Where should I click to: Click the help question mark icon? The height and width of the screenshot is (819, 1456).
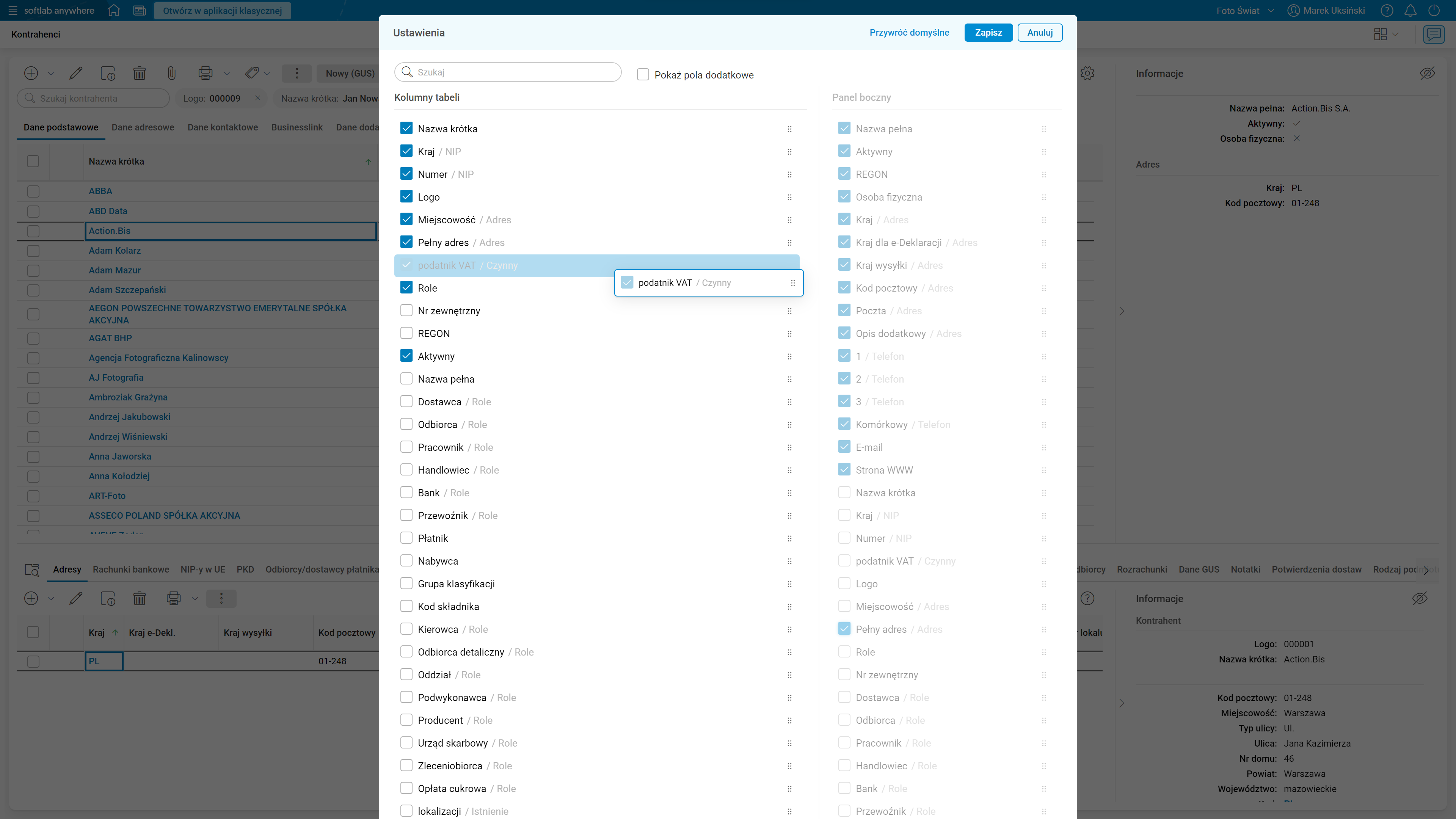(1387, 11)
